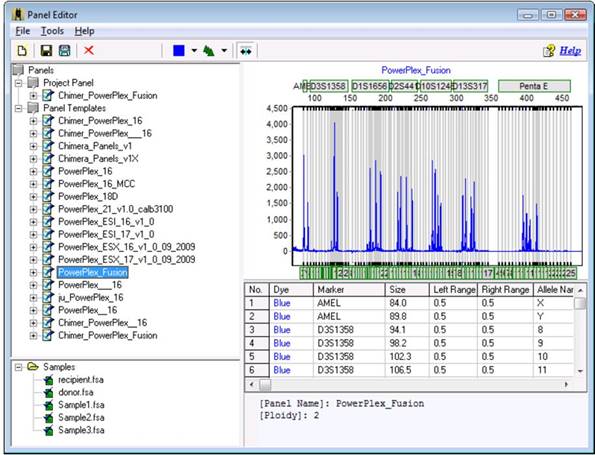Select the Panels root node

[x=41, y=70]
